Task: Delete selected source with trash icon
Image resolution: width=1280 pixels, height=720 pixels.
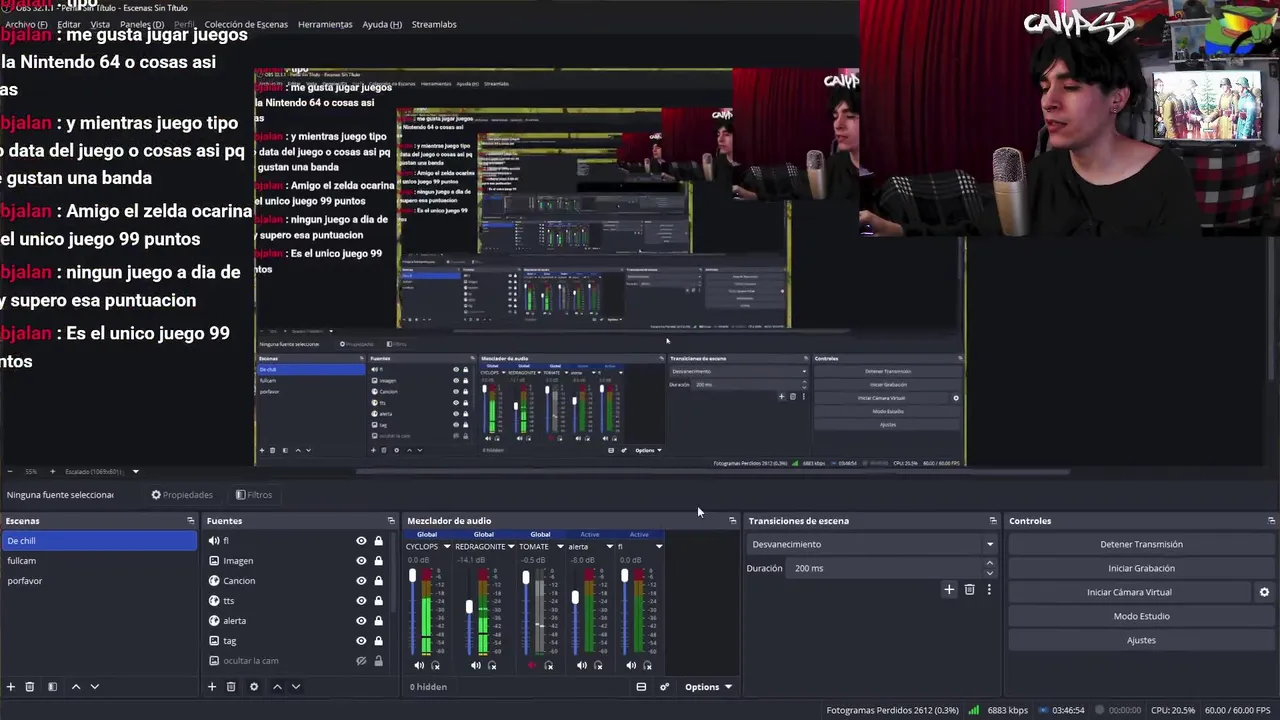Action: [231, 687]
